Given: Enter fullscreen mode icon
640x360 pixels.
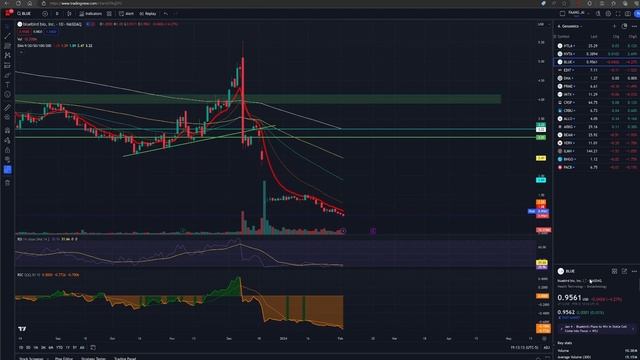Looking at the screenshot, I should [618, 13].
